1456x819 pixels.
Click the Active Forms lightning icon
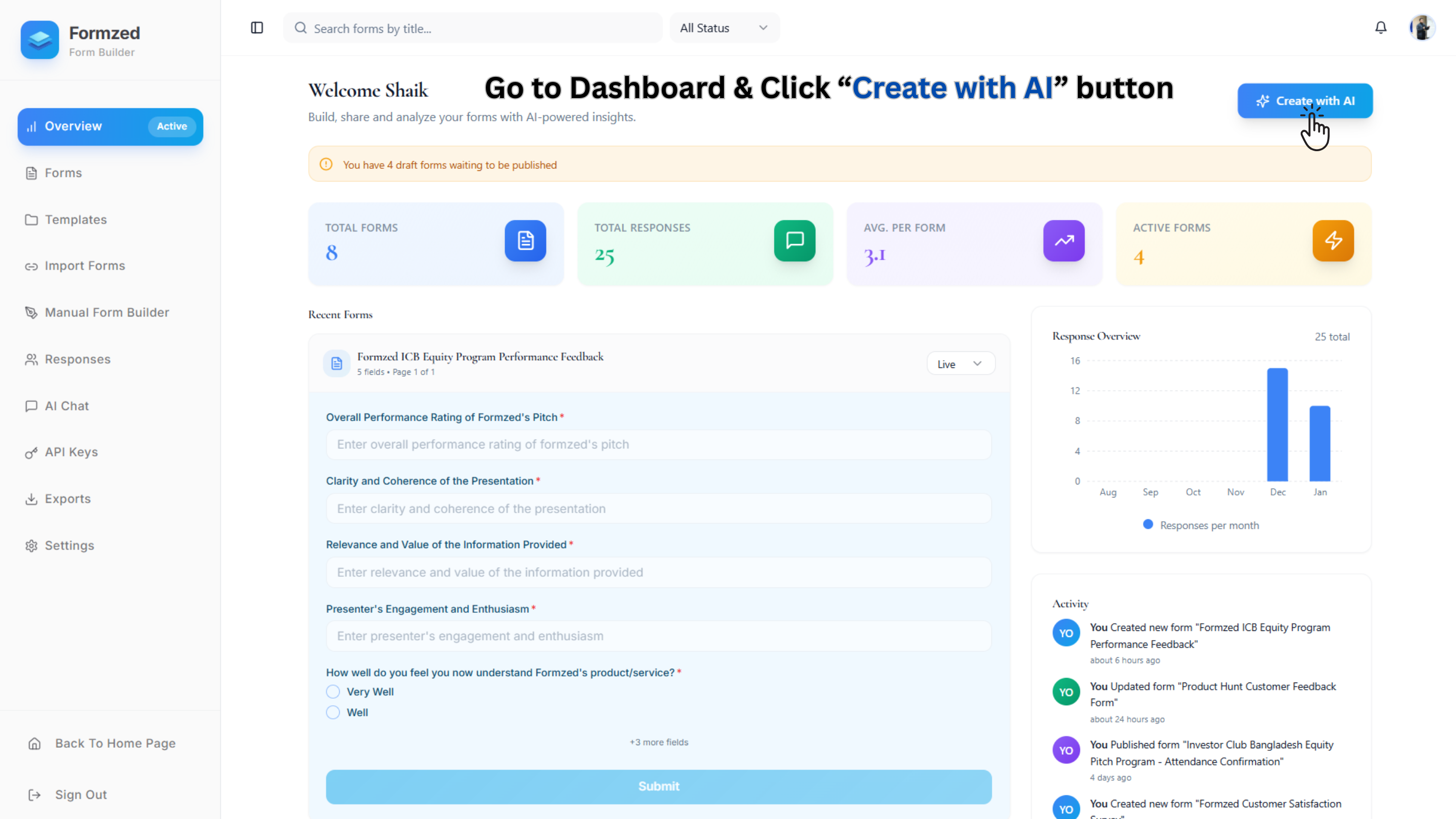[x=1333, y=241]
